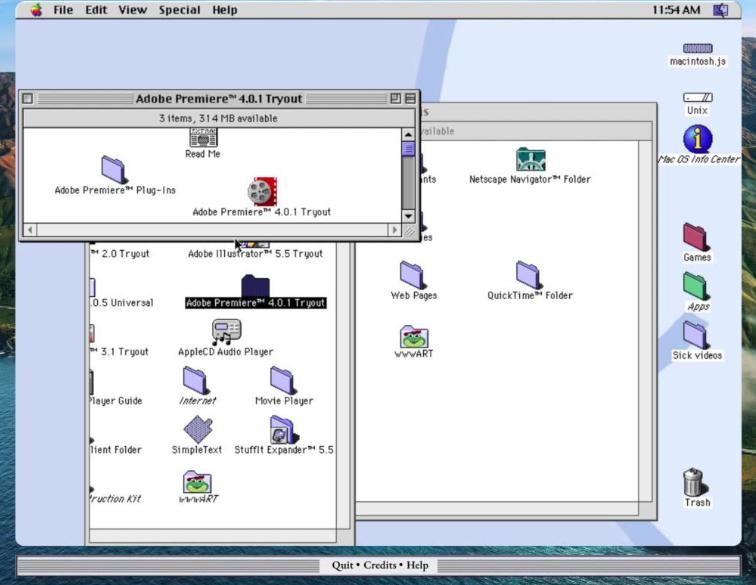Open the QuickTime Folder icon
The image size is (756, 585).
[529, 275]
